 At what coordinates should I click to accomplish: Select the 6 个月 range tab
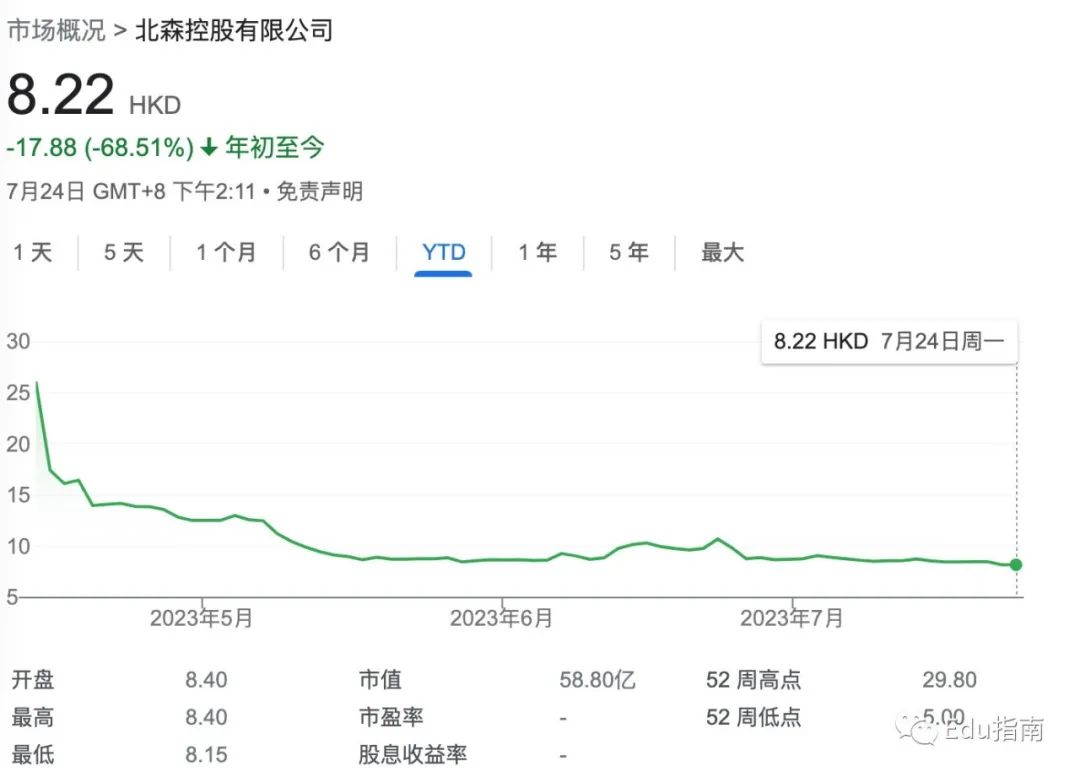(x=339, y=252)
